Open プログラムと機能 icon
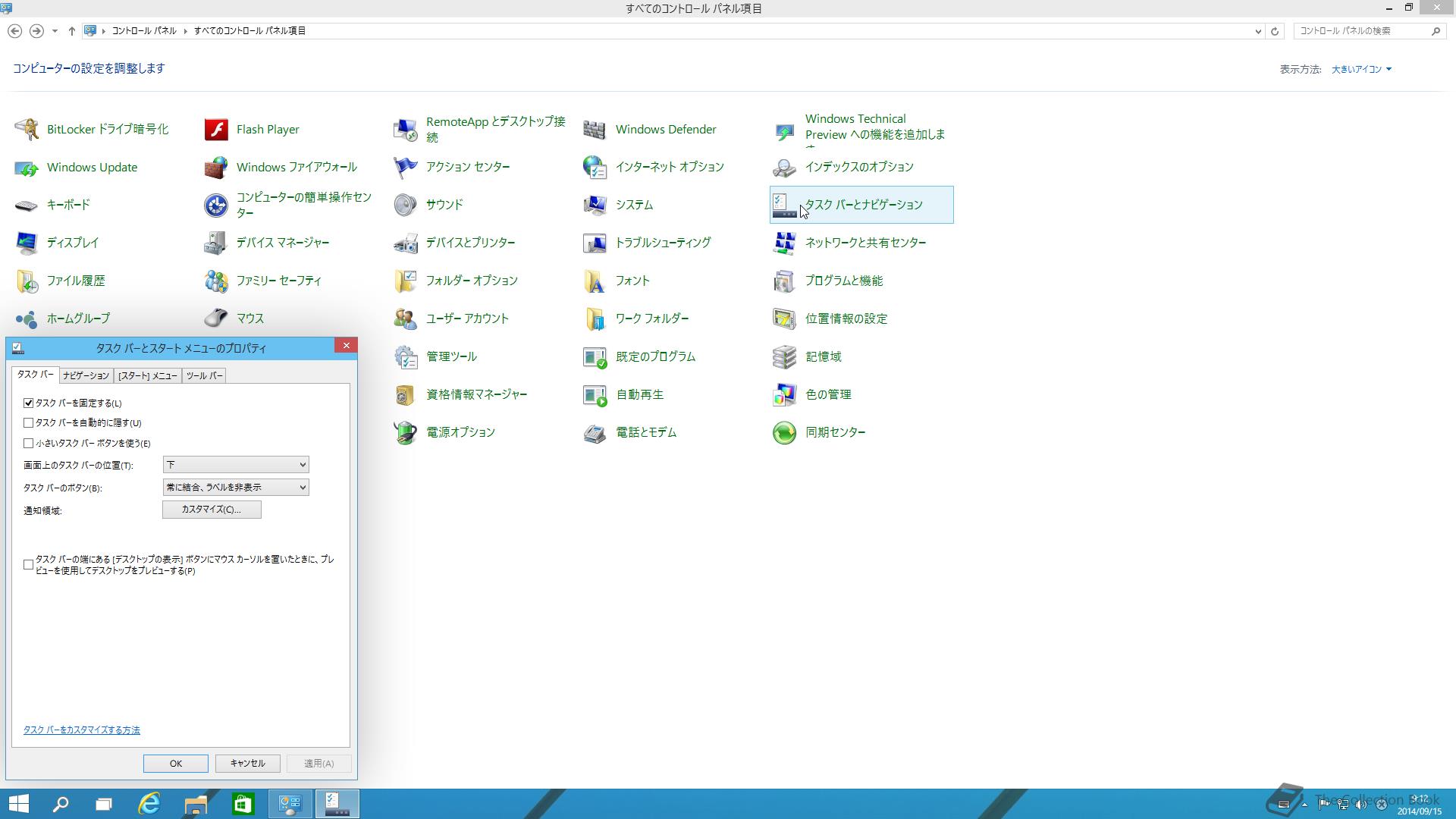The height and width of the screenshot is (819, 1456). (784, 281)
